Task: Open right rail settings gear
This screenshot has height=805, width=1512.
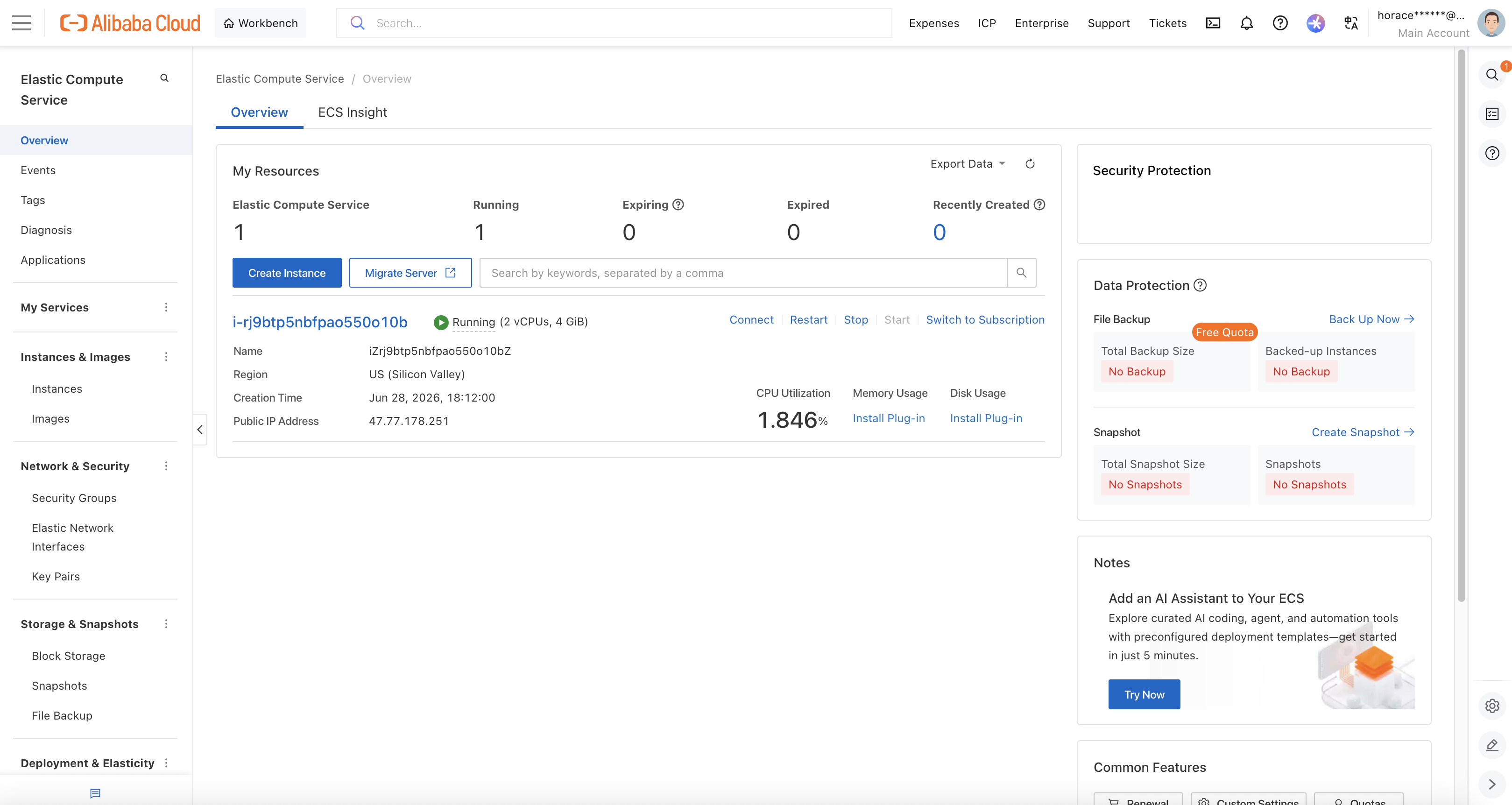Action: tap(1492, 706)
